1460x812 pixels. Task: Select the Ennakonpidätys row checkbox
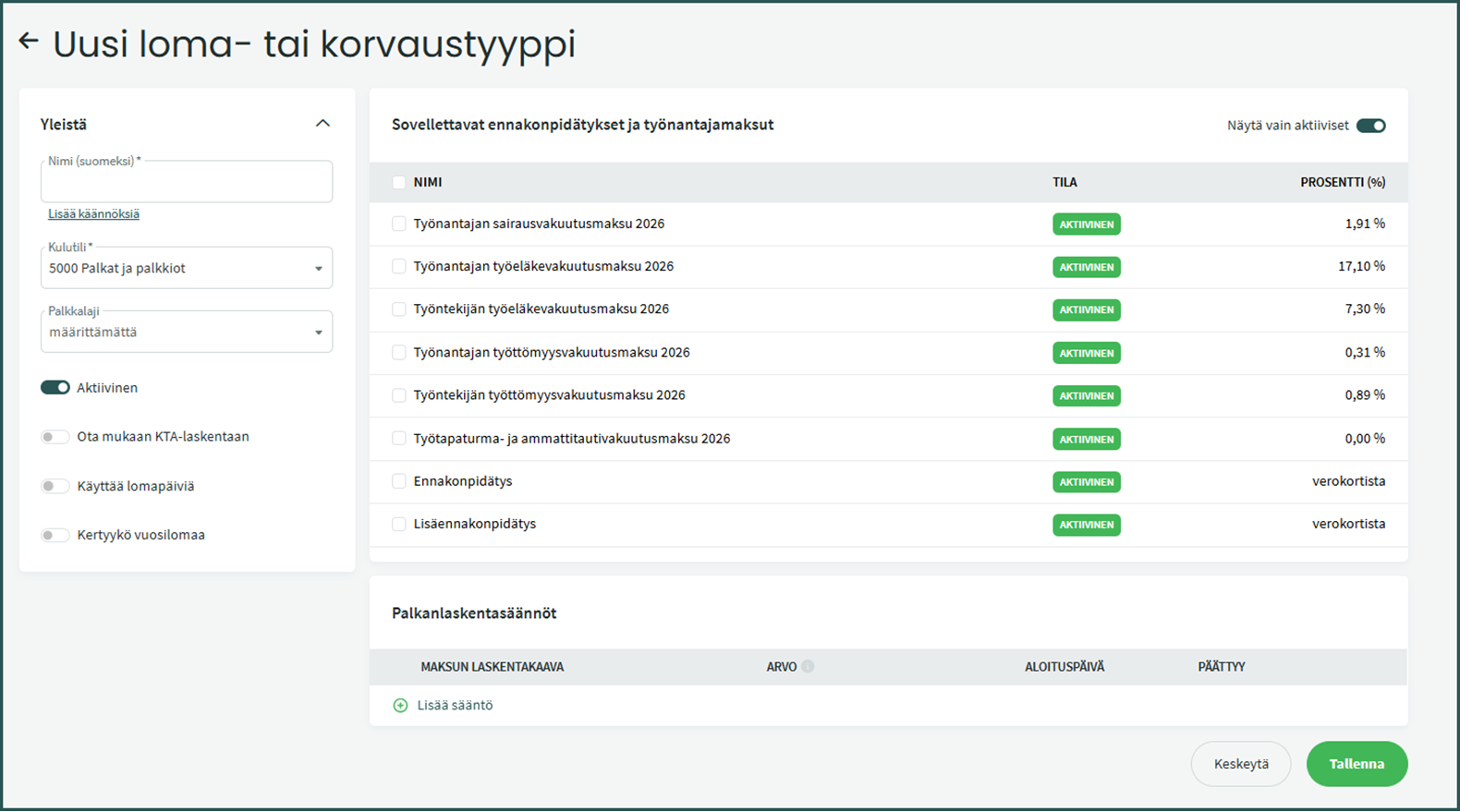click(399, 481)
